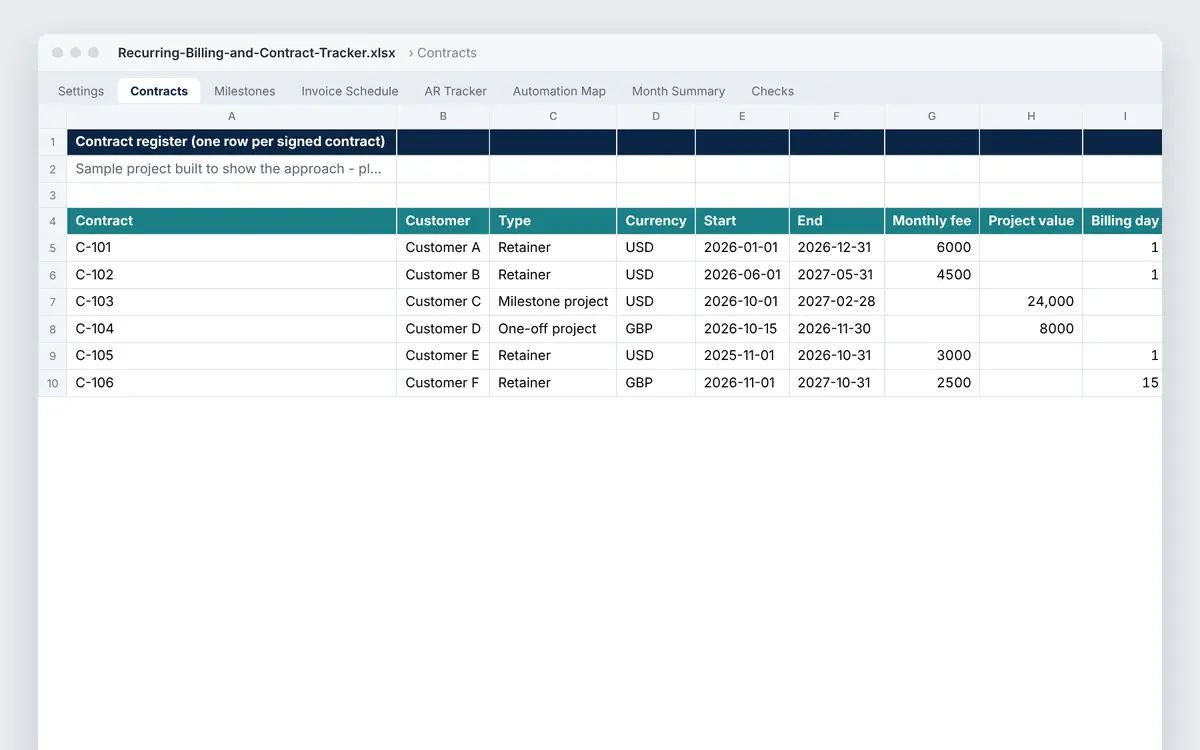Open the Checks tab
The height and width of the screenshot is (750, 1200).
(773, 91)
